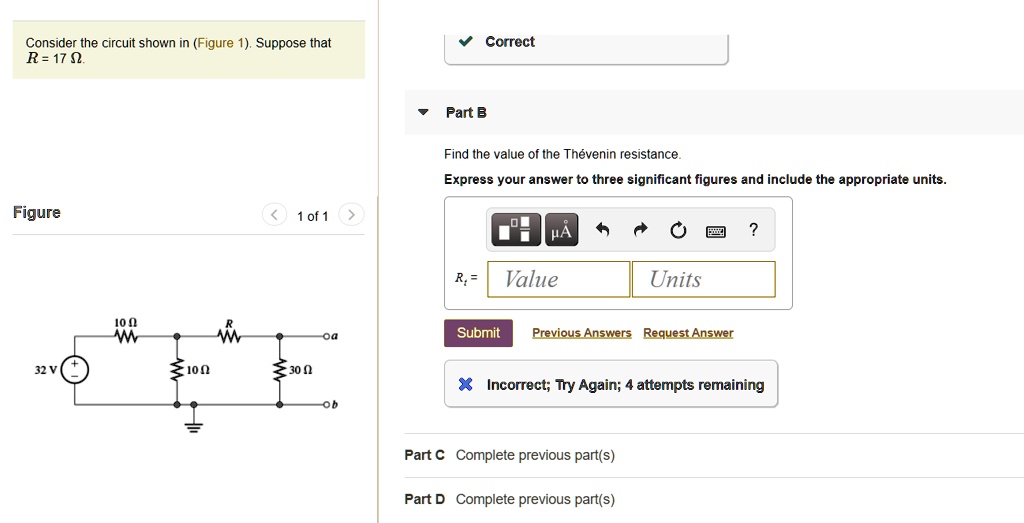
Task: Click the Submit button
Action: point(478,333)
